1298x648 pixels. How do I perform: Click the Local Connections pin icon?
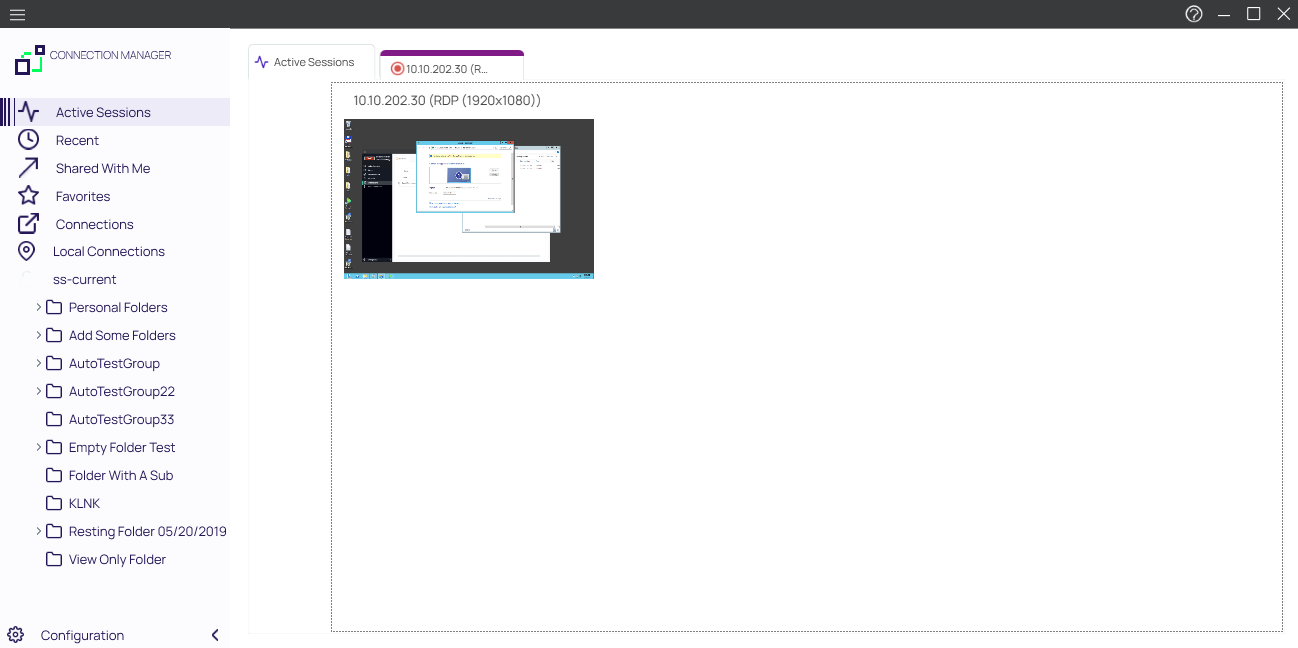coord(27,252)
